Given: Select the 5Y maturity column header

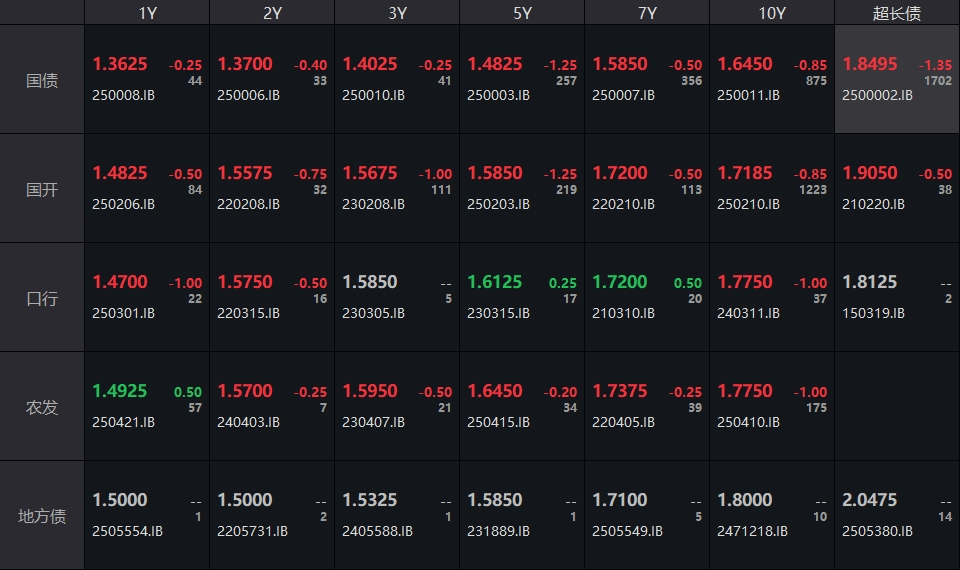Looking at the screenshot, I should 522,13.
